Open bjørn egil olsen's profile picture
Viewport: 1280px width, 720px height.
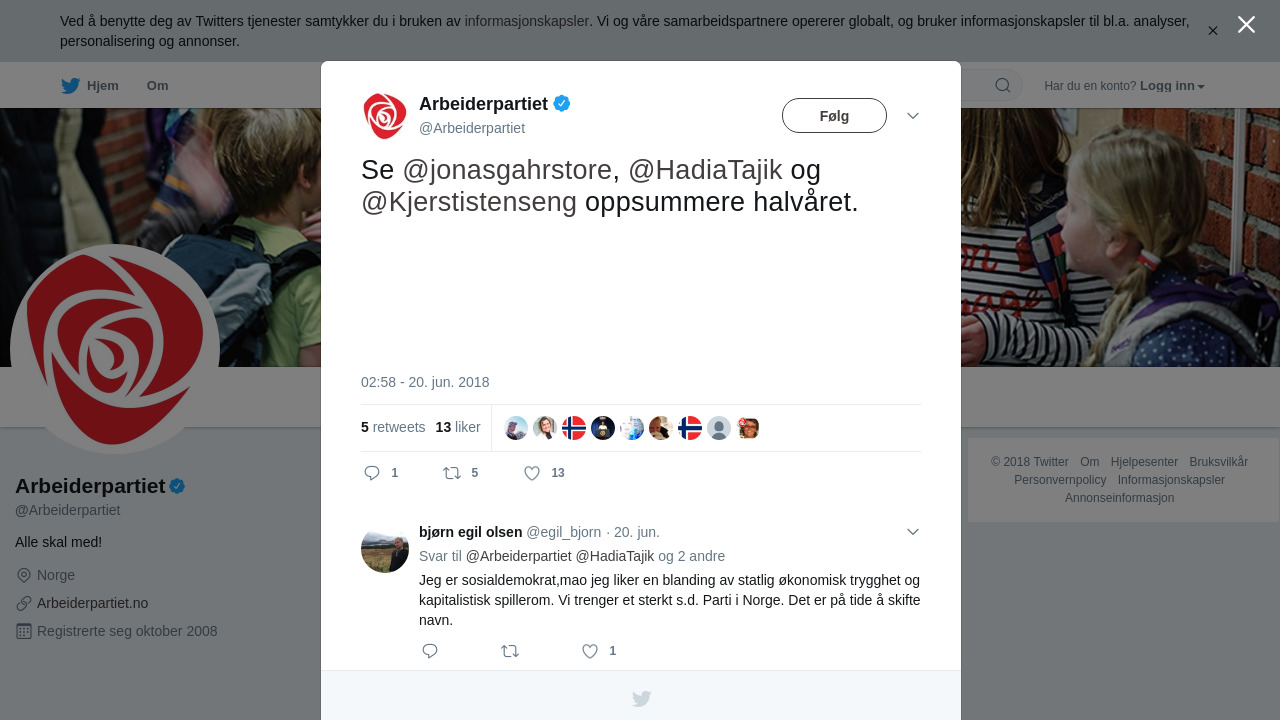[385, 549]
